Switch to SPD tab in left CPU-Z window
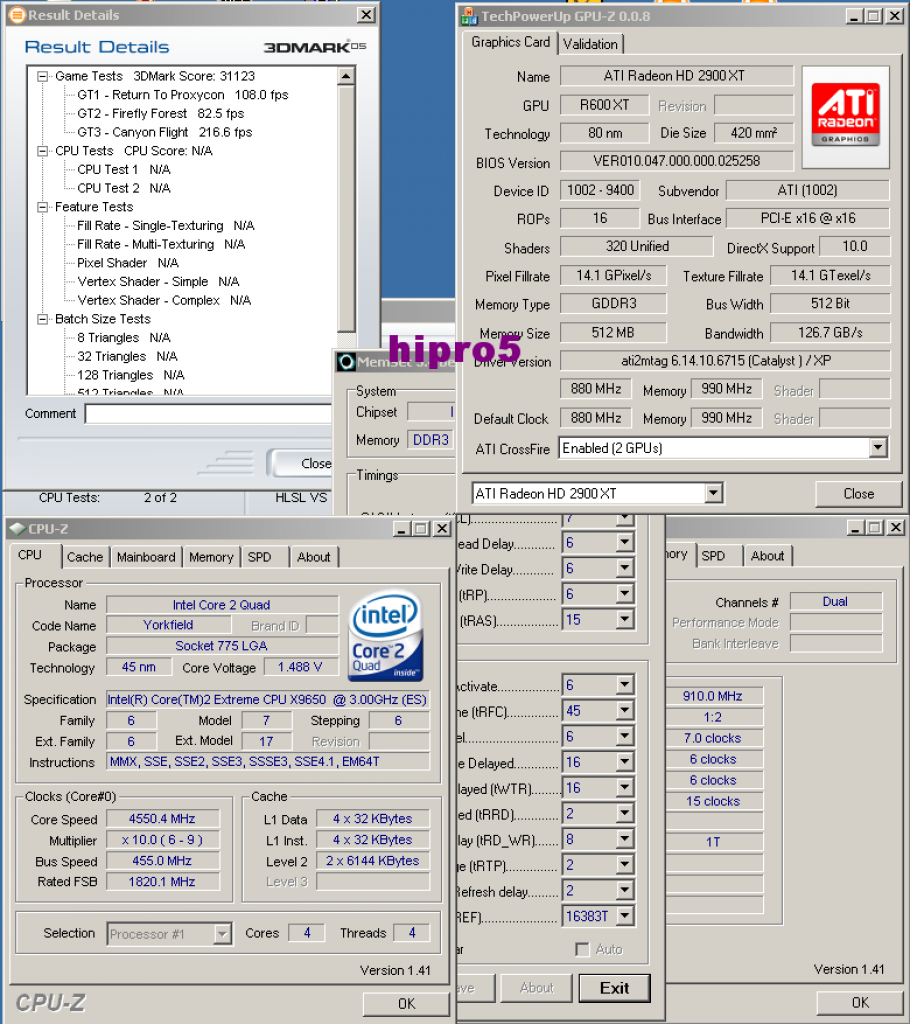Viewport: 910px width, 1024px height. pos(259,557)
